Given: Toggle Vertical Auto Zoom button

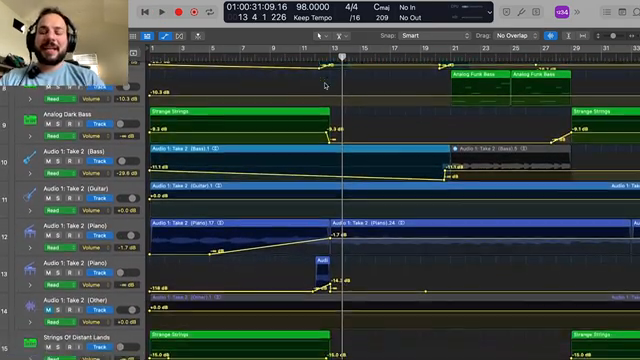Looking at the screenshot, I should [x=568, y=36].
